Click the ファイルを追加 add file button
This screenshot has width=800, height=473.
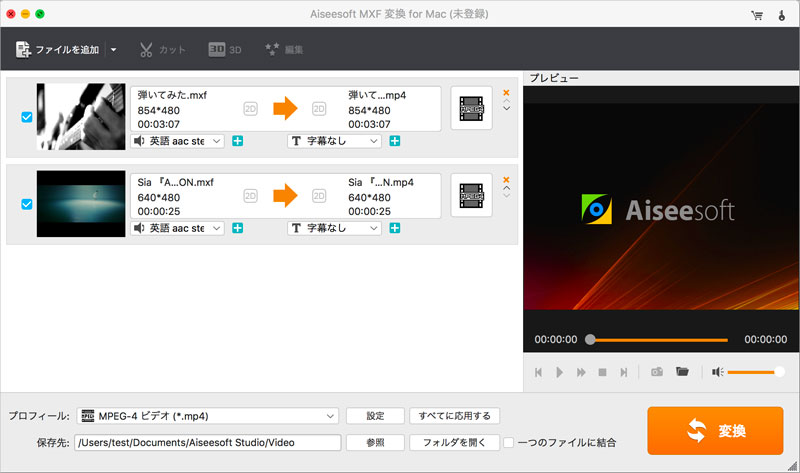point(57,49)
